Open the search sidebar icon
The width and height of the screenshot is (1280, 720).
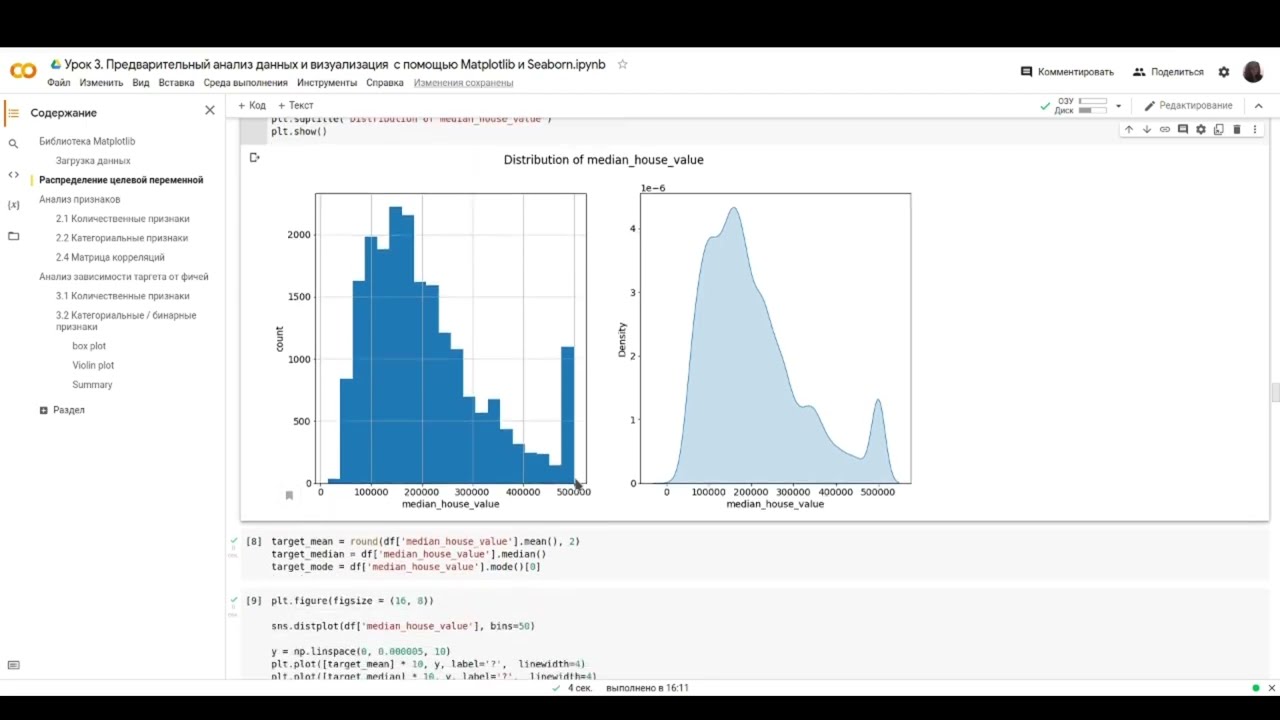13,143
